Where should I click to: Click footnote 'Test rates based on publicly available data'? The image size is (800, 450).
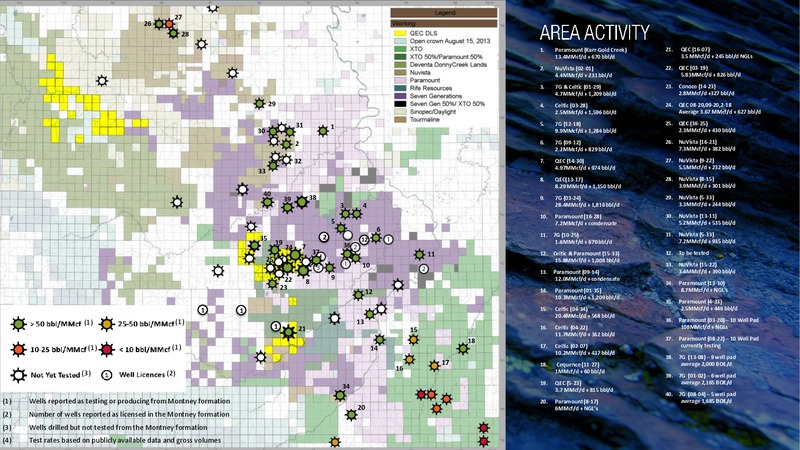(125, 440)
